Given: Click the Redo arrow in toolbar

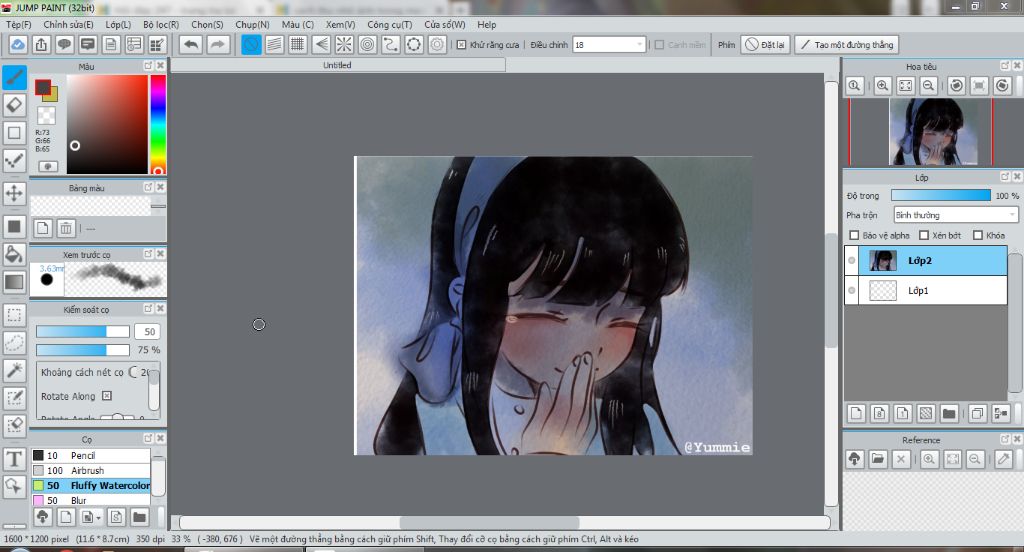Looking at the screenshot, I should (x=217, y=44).
